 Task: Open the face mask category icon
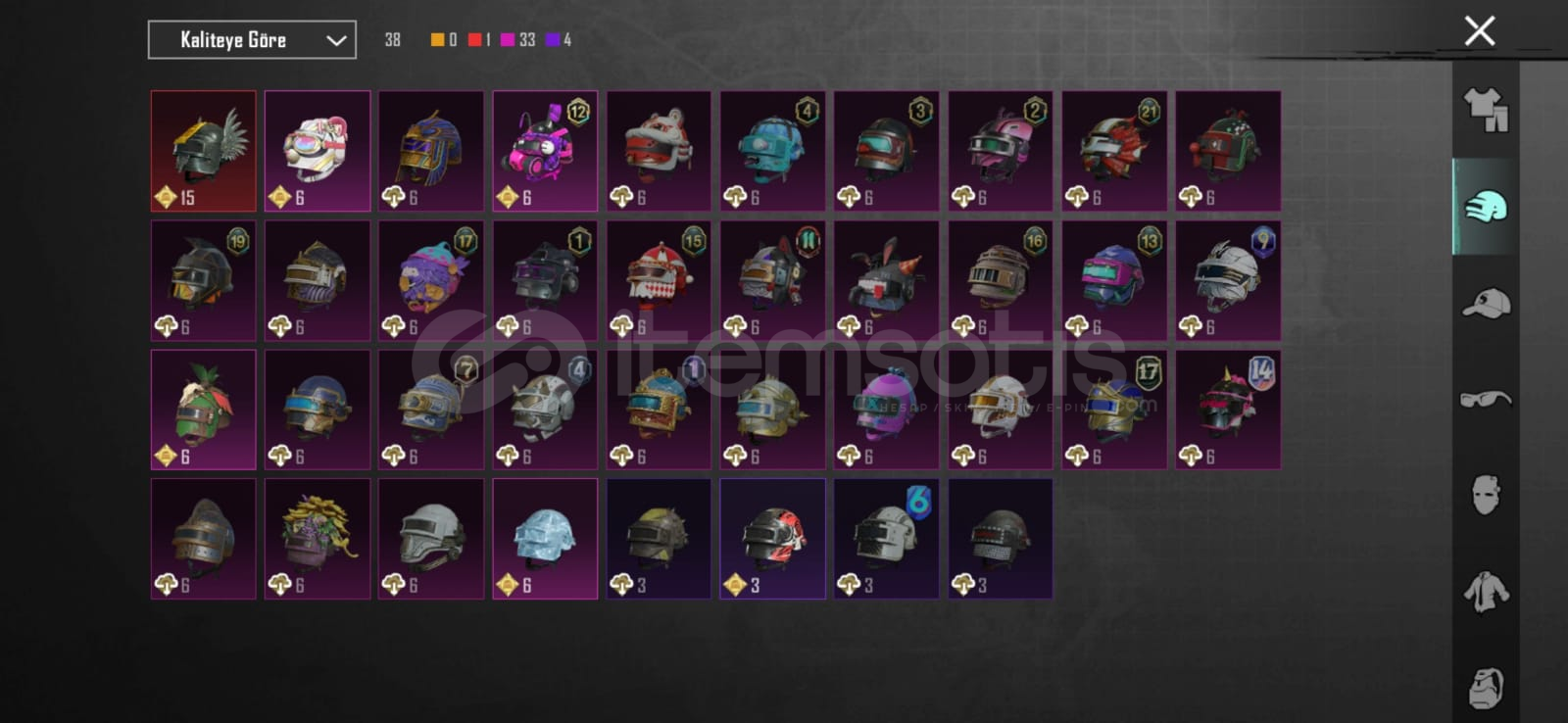tap(1486, 495)
